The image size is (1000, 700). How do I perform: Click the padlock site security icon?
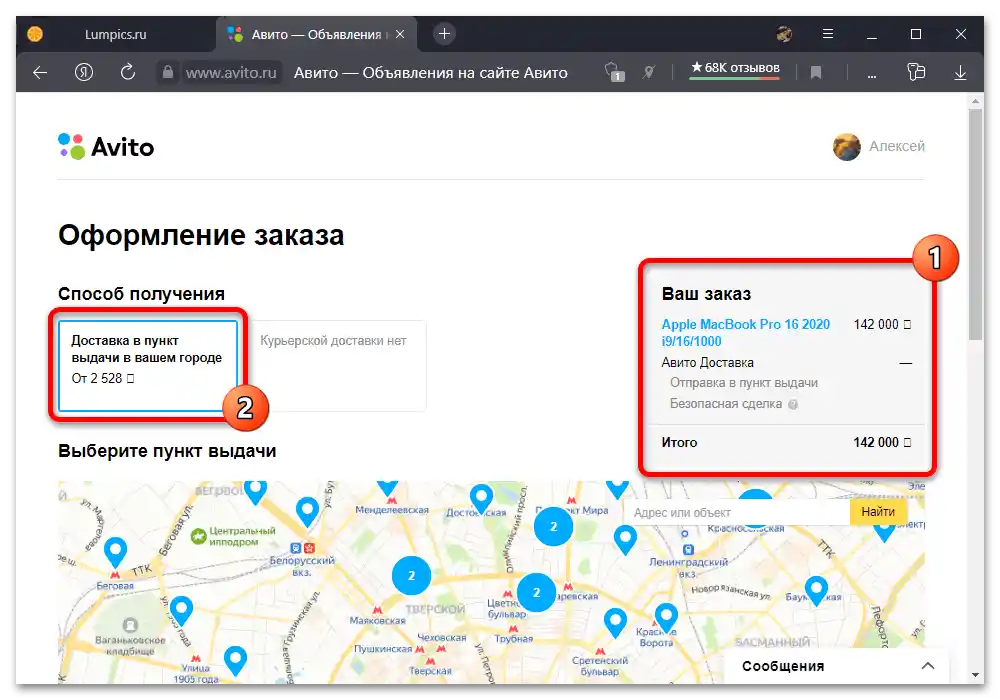(x=168, y=72)
